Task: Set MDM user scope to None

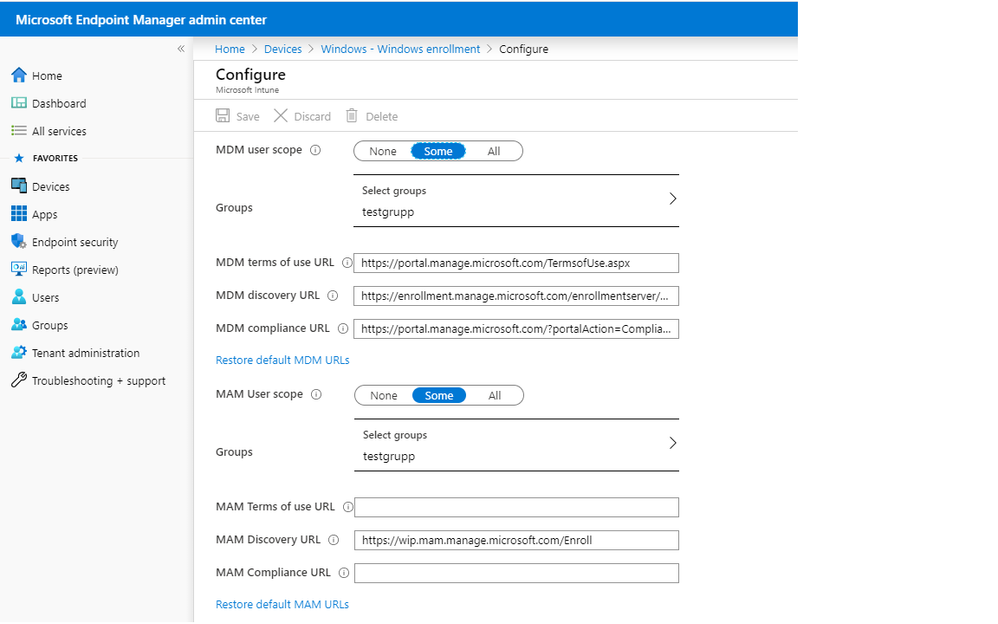Action: point(383,152)
